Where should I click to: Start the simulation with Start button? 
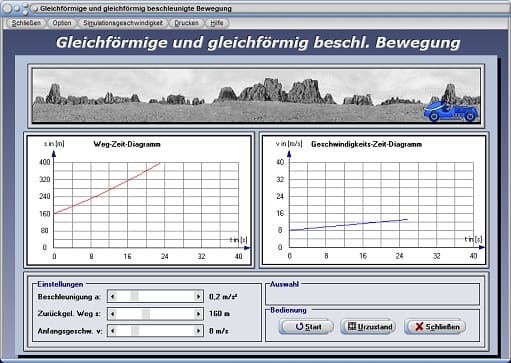(306, 327)
